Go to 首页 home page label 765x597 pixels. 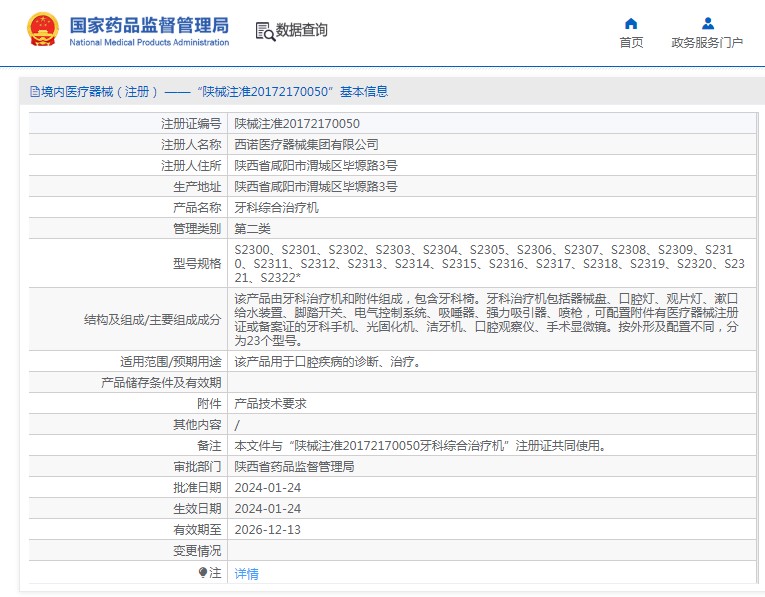coord(631,42)
